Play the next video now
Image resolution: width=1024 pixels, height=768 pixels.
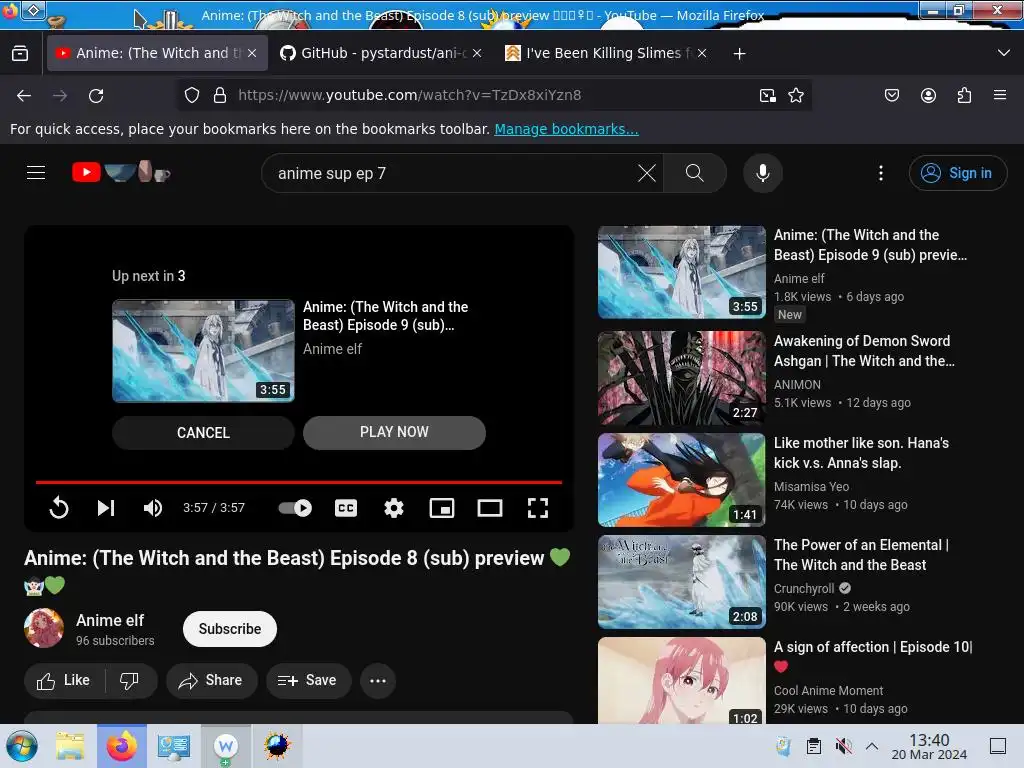click(394, 432)
